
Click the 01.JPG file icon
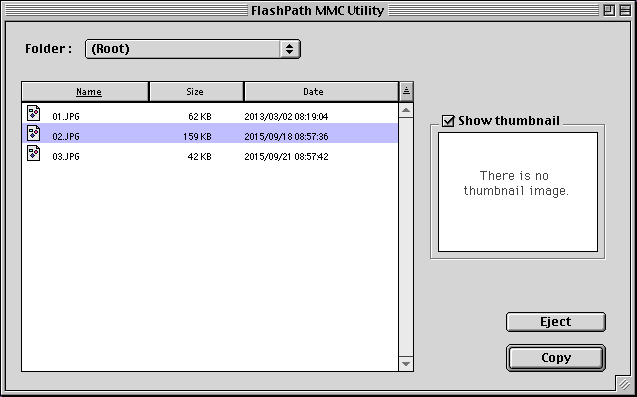tap(34, 113)
